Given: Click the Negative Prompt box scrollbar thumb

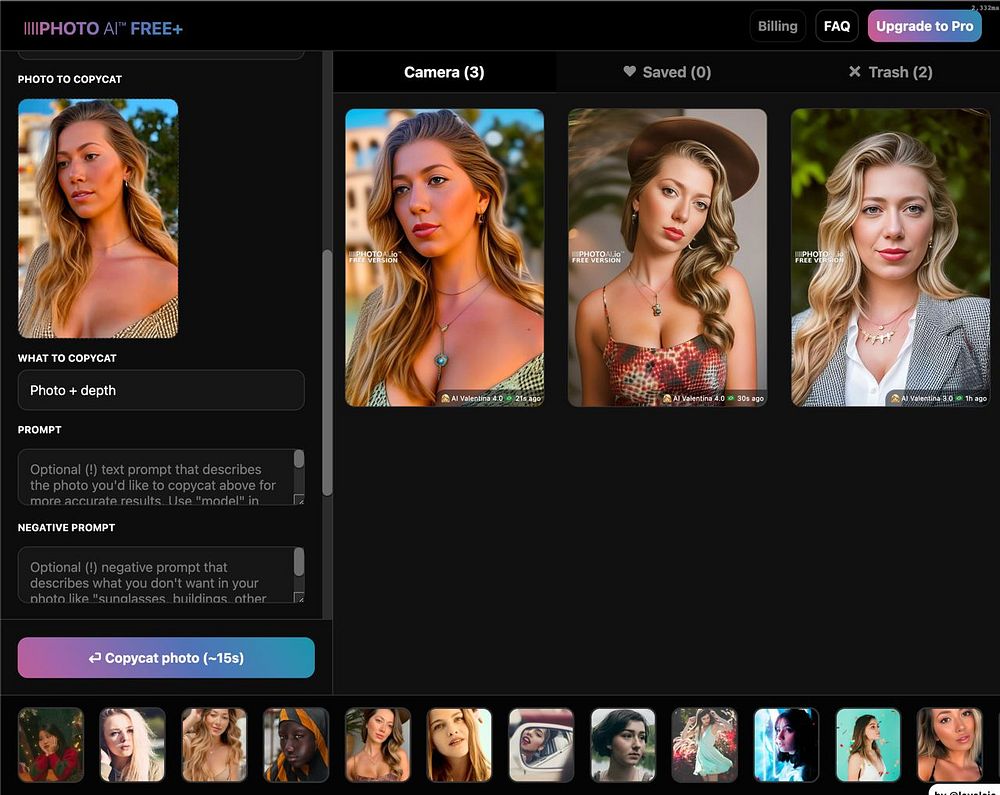Looking at the screenshot, I should point(298,562).
